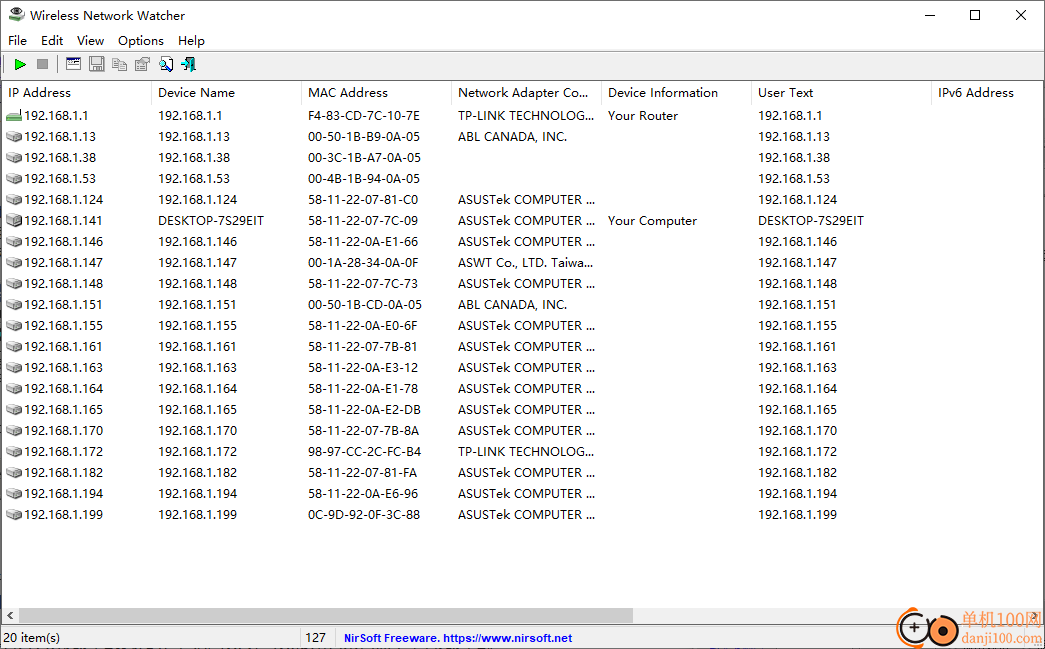
Task: Click device name 192.168.1.148
Action: 197,284
